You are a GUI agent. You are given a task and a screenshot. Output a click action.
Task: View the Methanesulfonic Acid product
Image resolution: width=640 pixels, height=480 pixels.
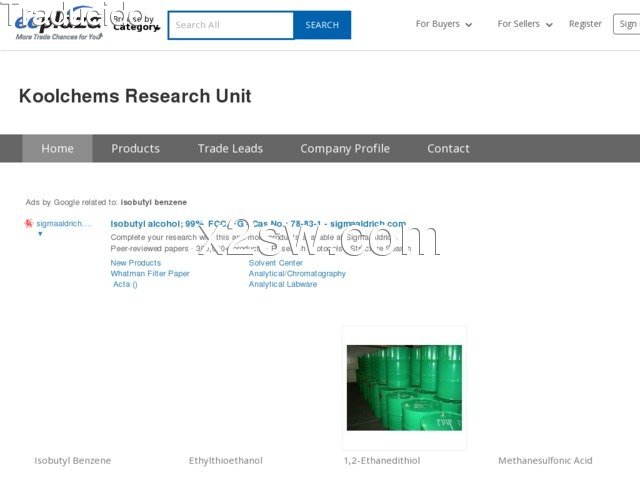pos(545,461)
